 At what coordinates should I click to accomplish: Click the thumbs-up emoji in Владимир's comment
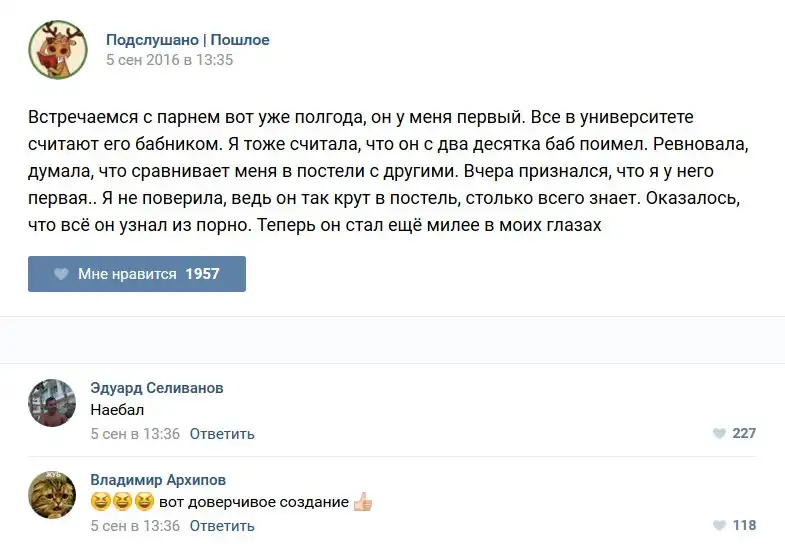tap(363, 502)
